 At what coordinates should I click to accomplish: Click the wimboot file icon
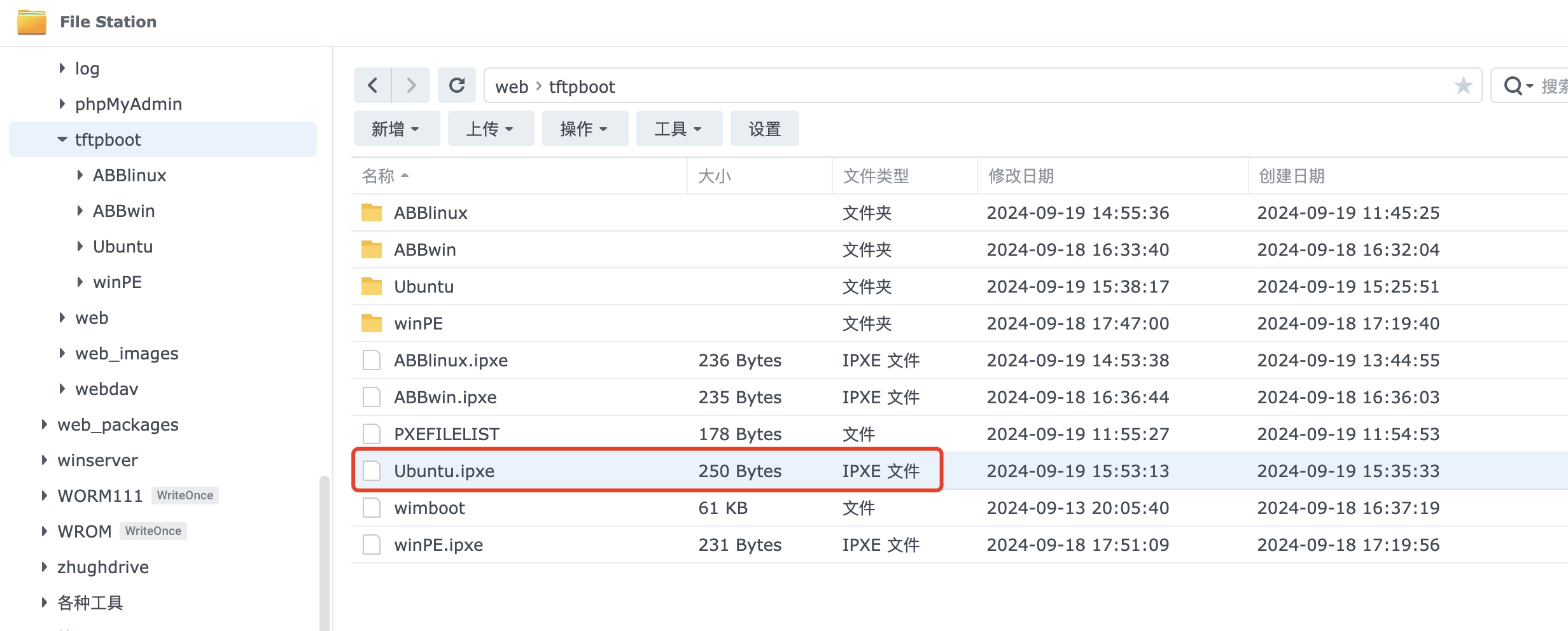pyautogui.click(x=372, y=508)
